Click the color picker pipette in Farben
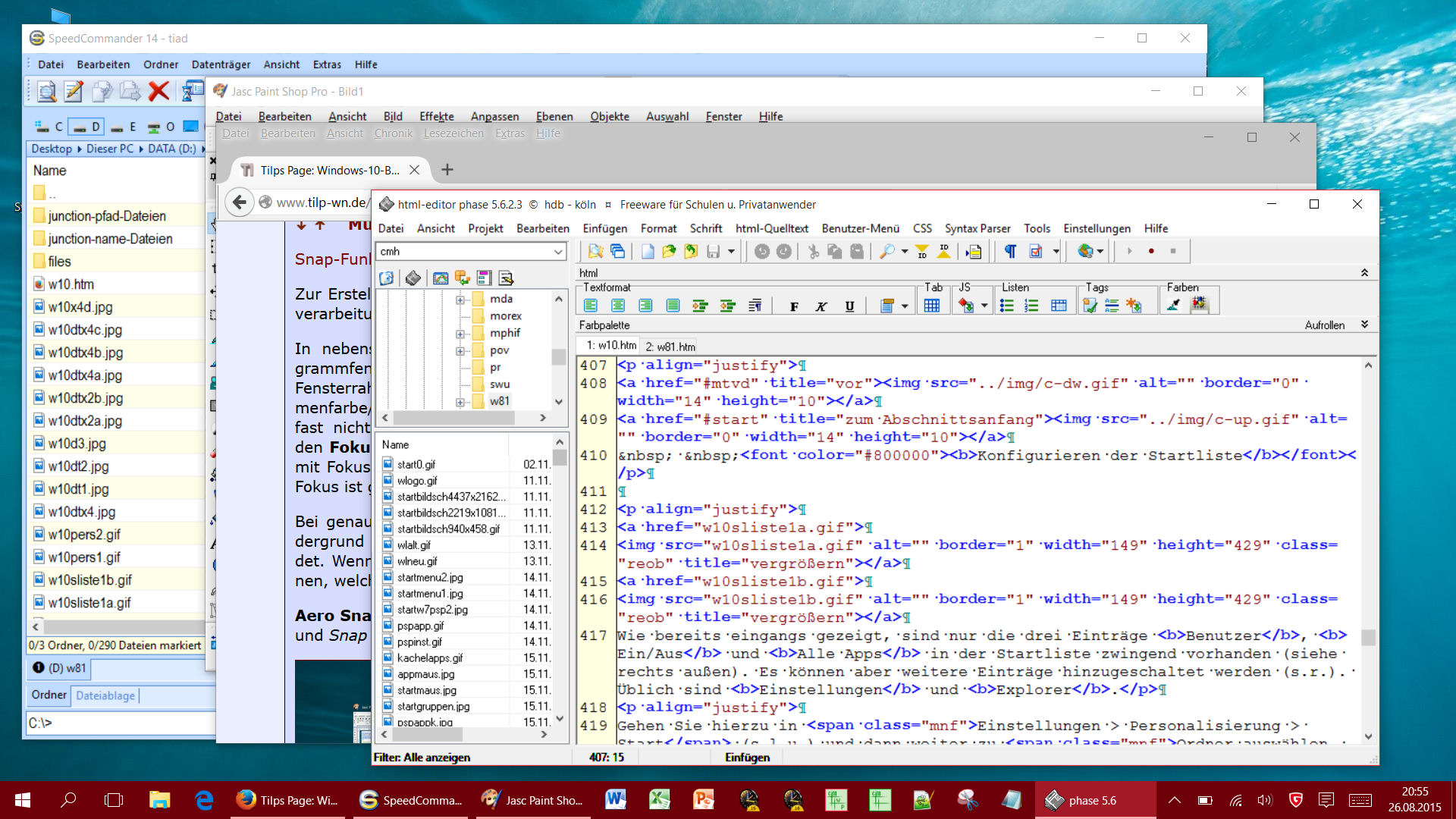This screenshot has height=819, width=1456. [x=1173, y=306]
